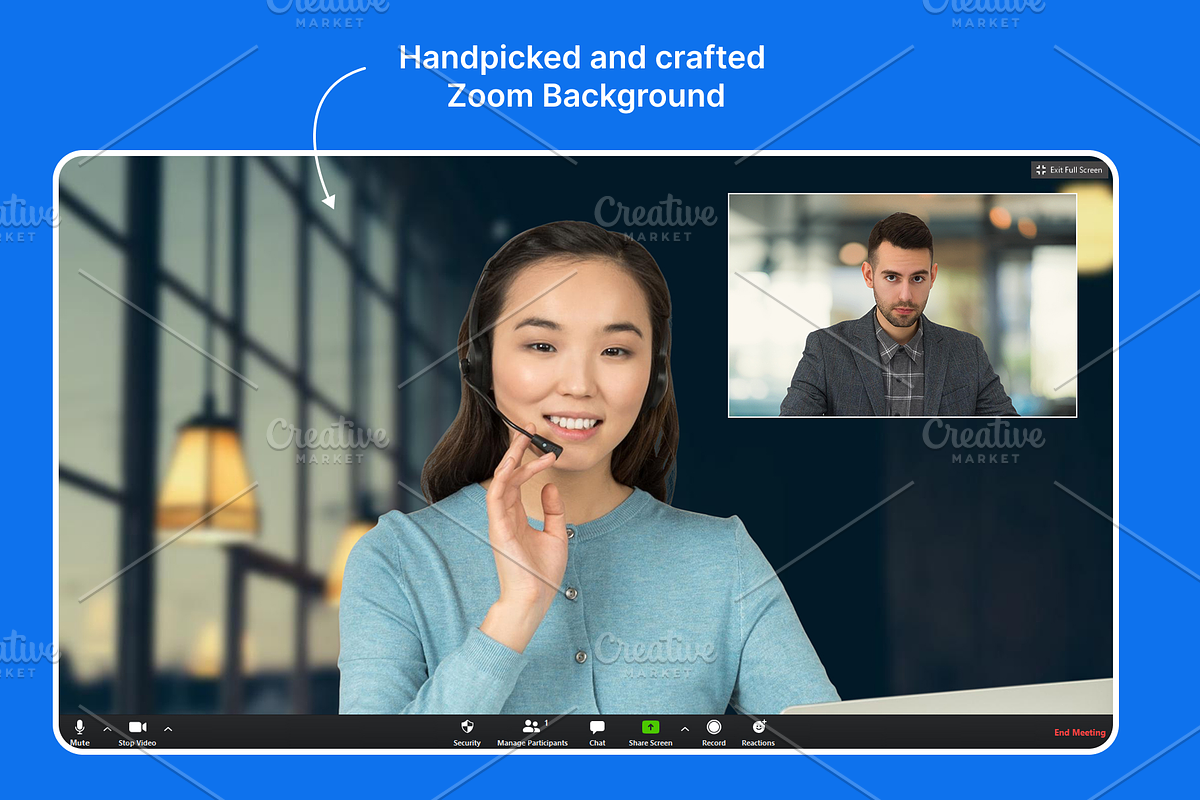This screenshot has width=1200, height=800.
Task: Click End Meeting
Action: 1080,733
